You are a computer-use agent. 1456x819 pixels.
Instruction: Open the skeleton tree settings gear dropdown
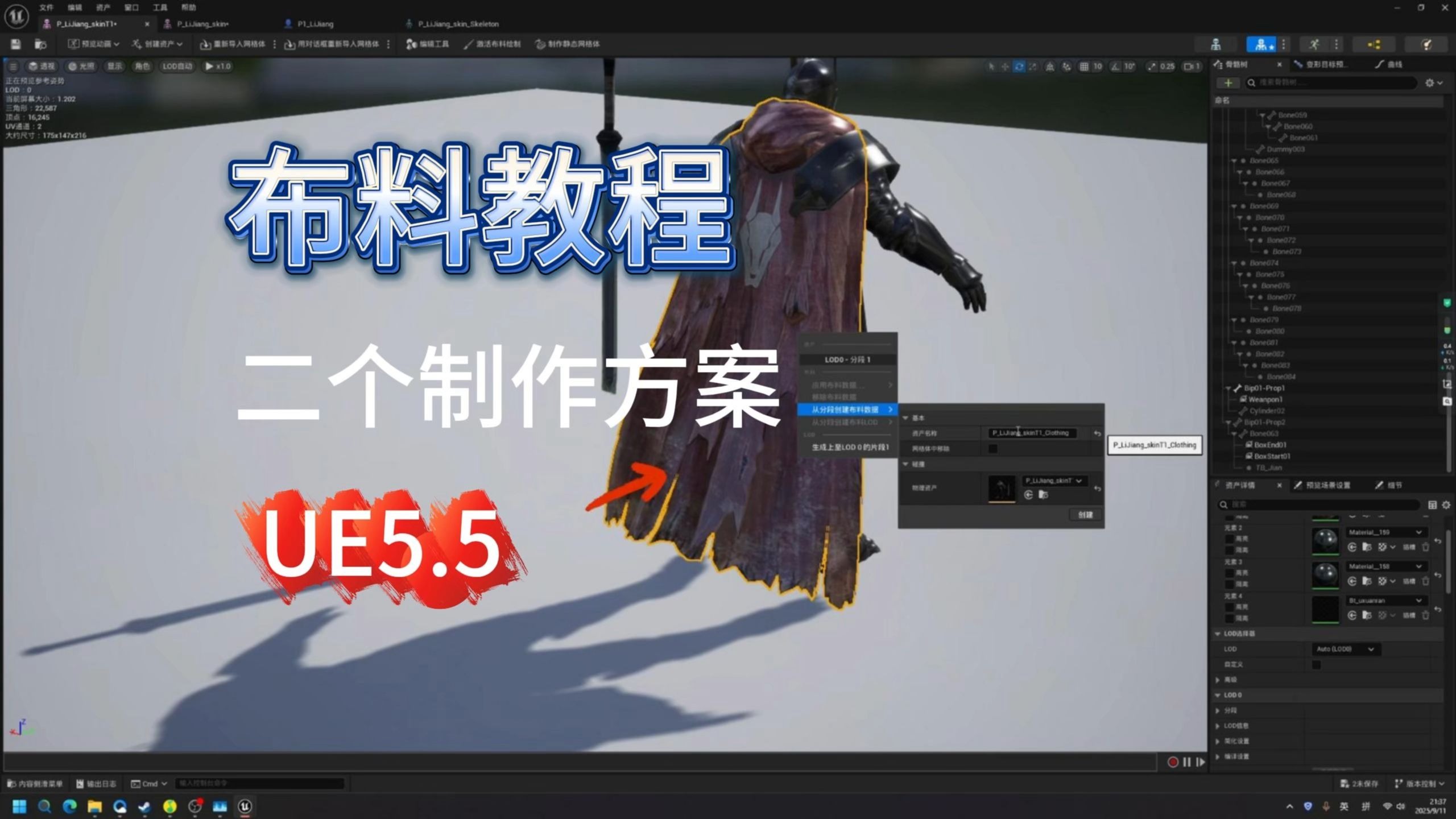[x=1434, y=83]
